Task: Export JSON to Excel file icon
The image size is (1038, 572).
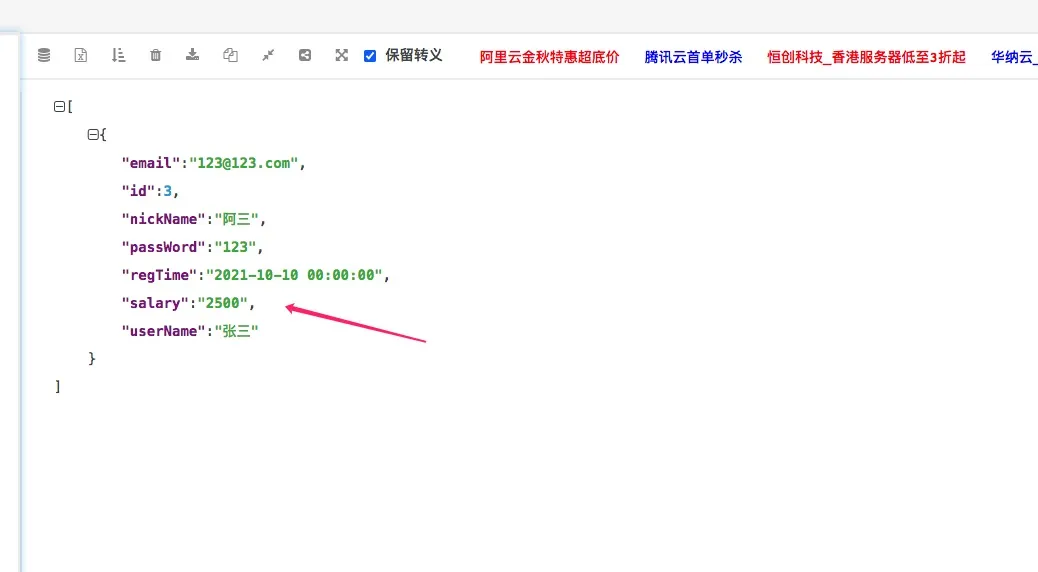Action: click(x=81, y=55)
